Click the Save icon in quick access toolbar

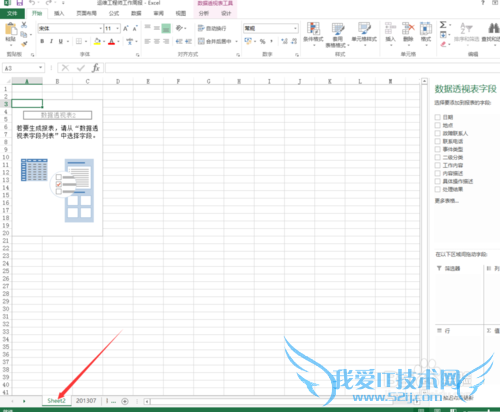(x=19, y=3)
